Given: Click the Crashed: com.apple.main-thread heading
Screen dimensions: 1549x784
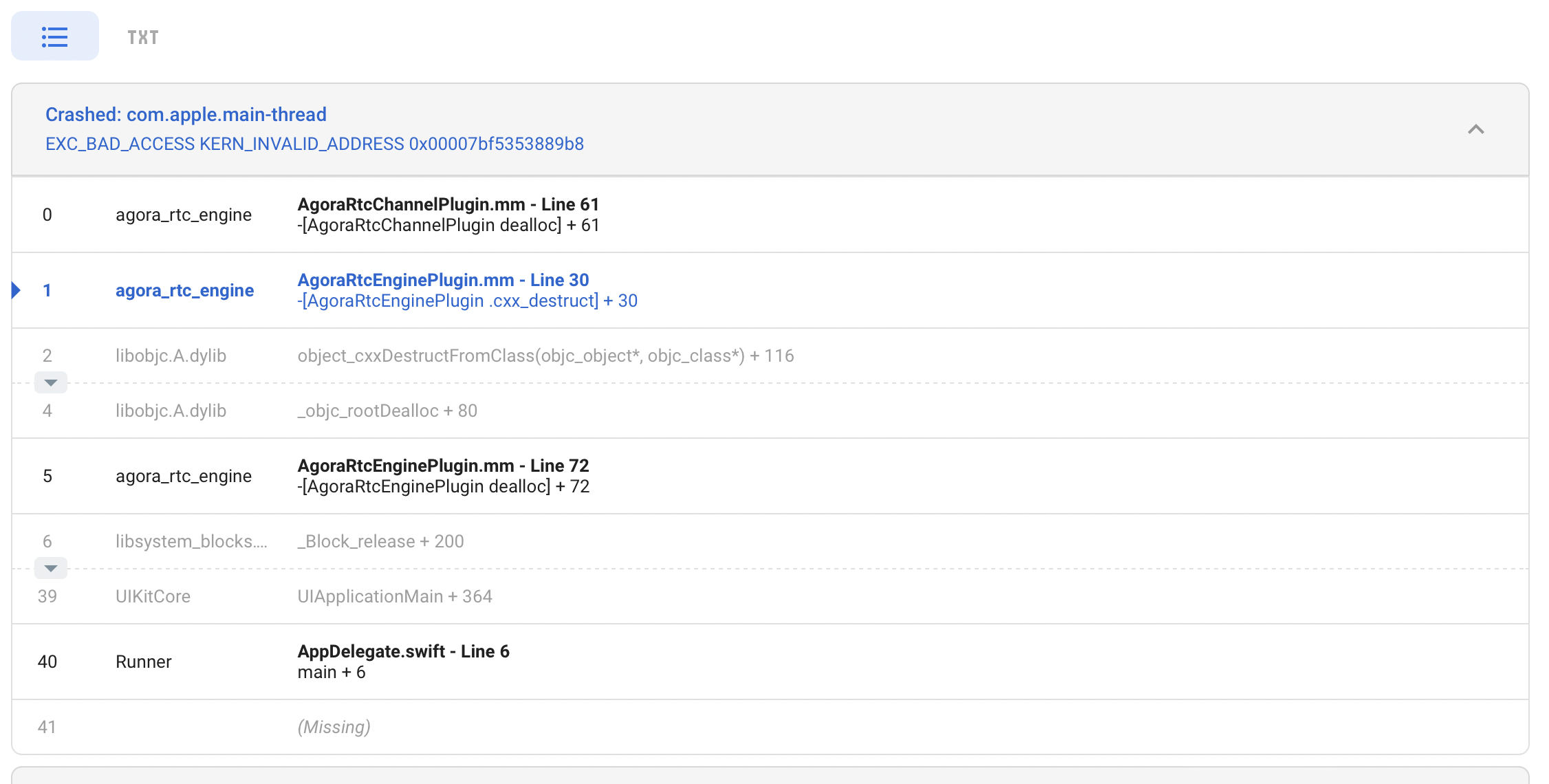Looking at the screenshot, I should (x=186, y=114).
